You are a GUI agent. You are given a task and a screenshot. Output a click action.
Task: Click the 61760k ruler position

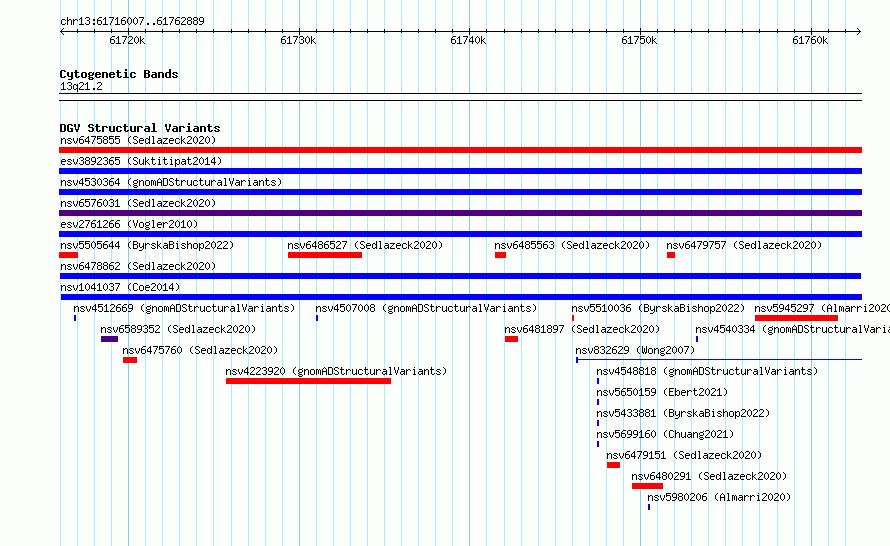(x=810, y=40)
